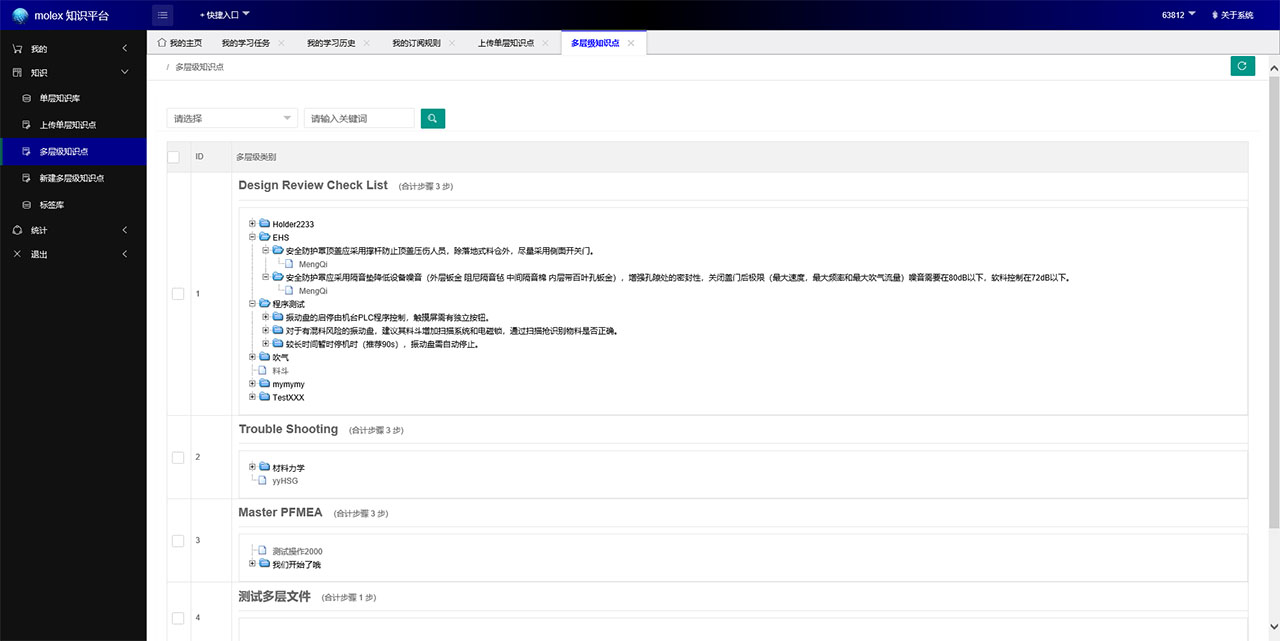Screen dimensions: 1280x641
Task: Click the green refresh icon button
Action: pos(1242,66)
